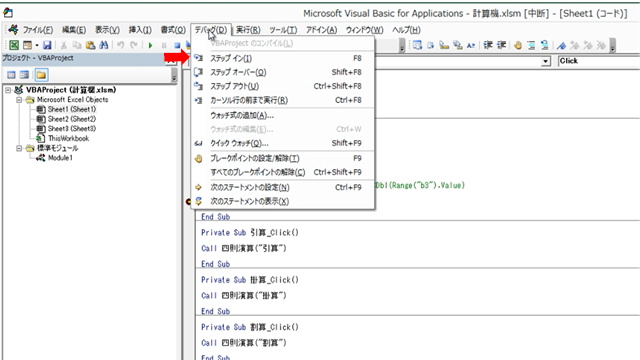Click the Parameter Info edit toolbar icon
Viewport: 640px width, 360px height.
pyautogui.click(x=458, y=45)
